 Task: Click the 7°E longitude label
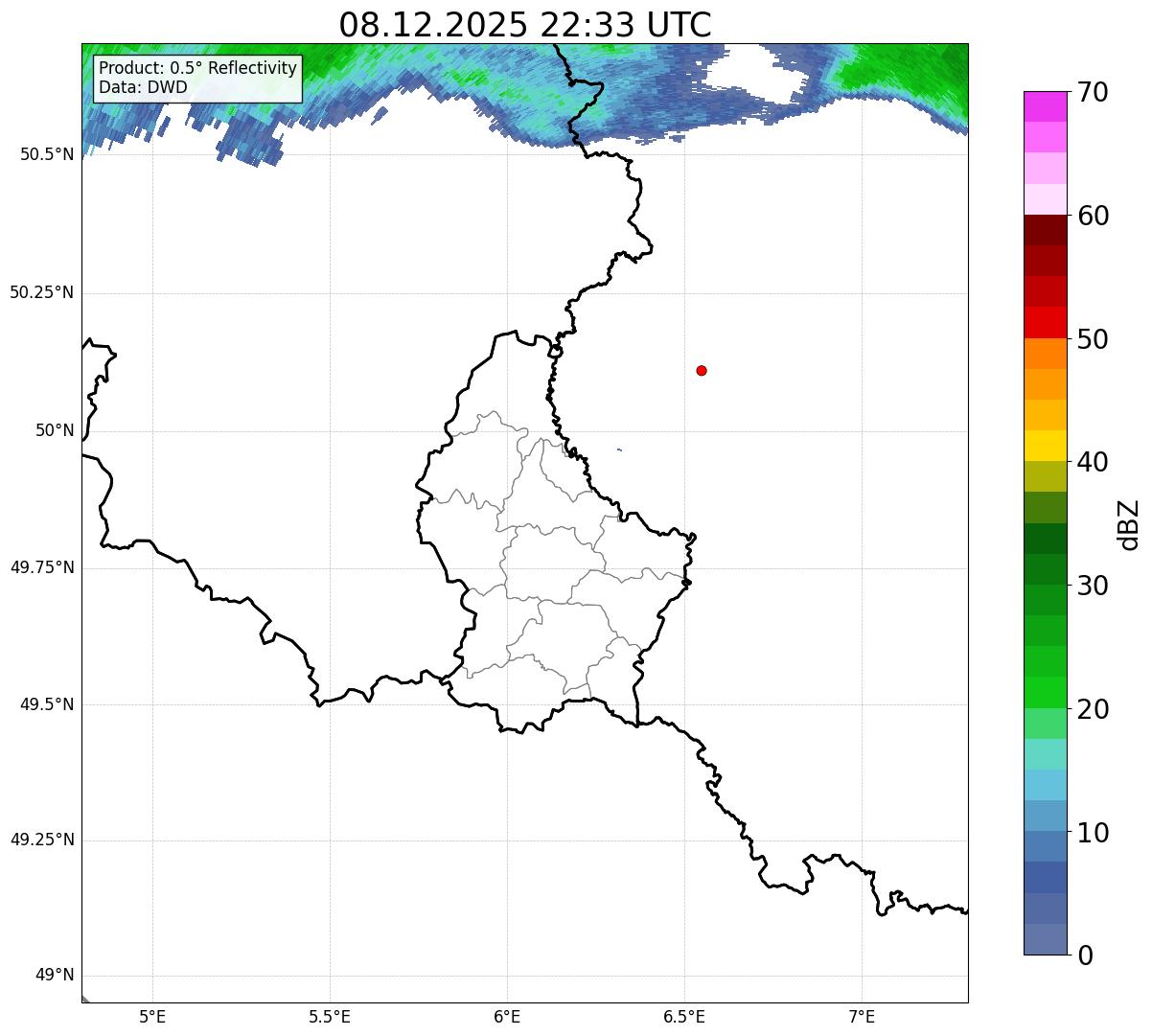tap(862, 1016)
